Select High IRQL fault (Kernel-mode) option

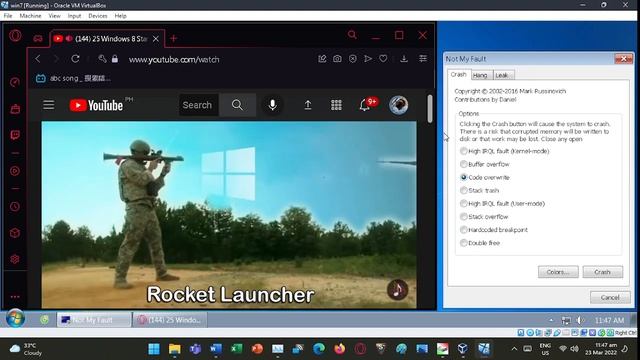click(464, 151)
